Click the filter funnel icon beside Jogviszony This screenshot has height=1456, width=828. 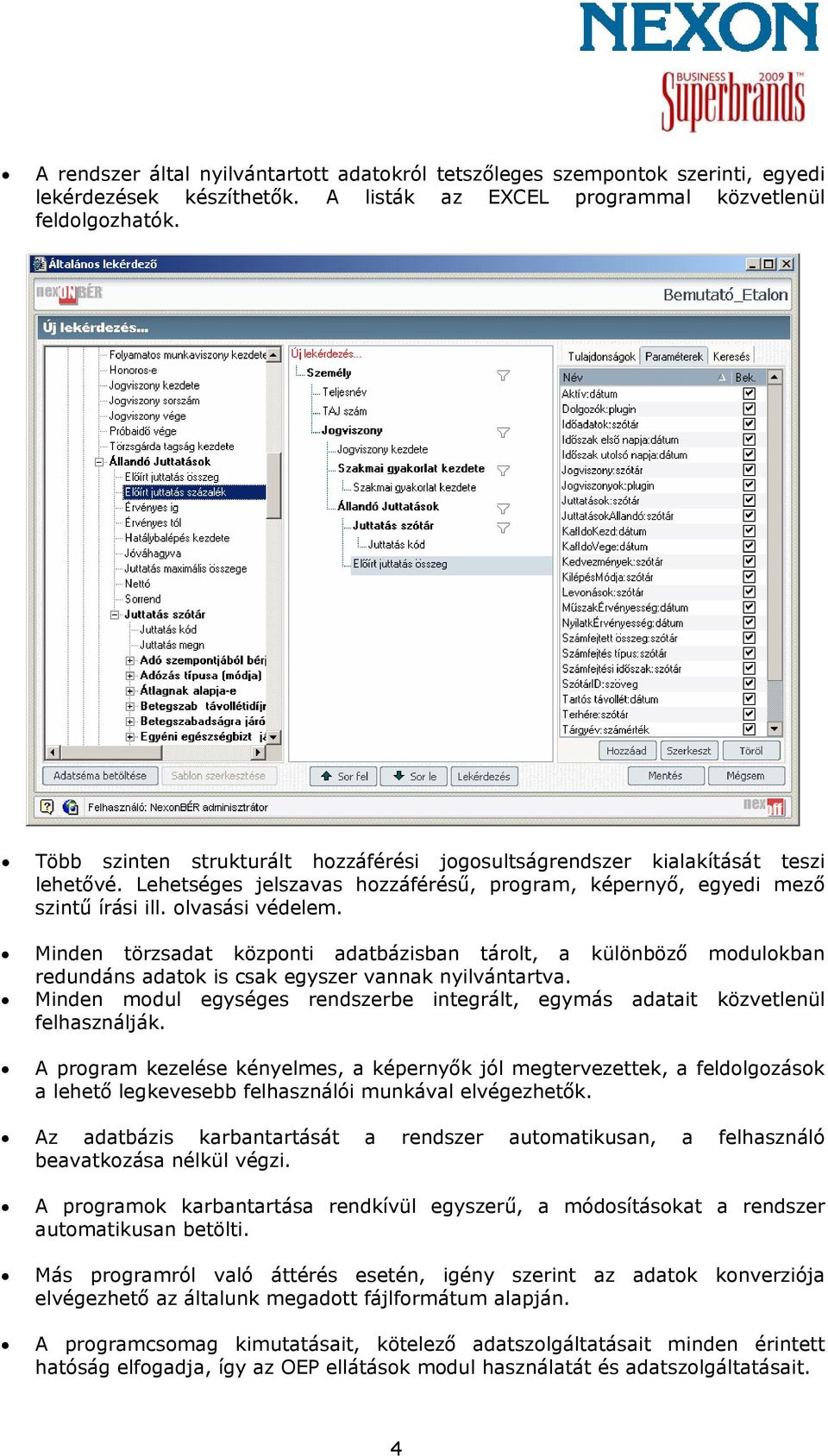(x=503, y=432)
